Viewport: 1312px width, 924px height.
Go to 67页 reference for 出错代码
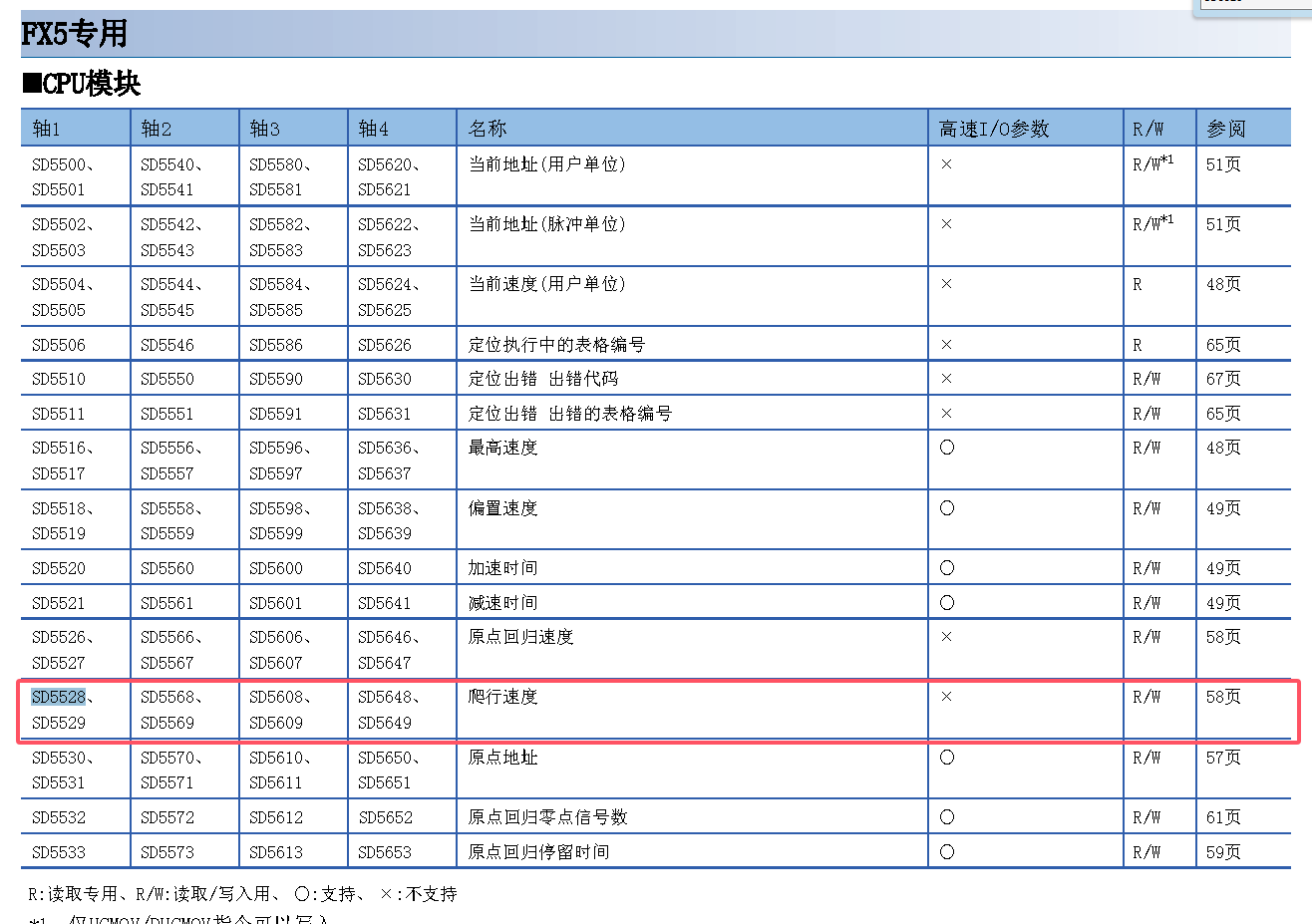(1223, 379)
